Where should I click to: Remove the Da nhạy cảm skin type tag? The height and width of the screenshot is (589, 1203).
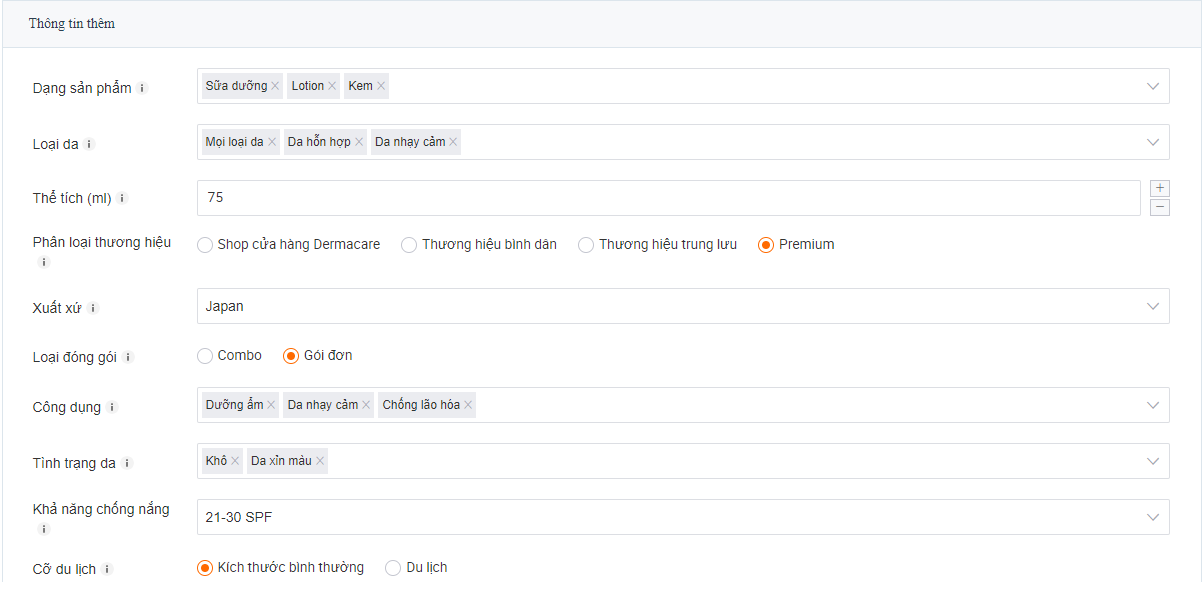point(453,142)
